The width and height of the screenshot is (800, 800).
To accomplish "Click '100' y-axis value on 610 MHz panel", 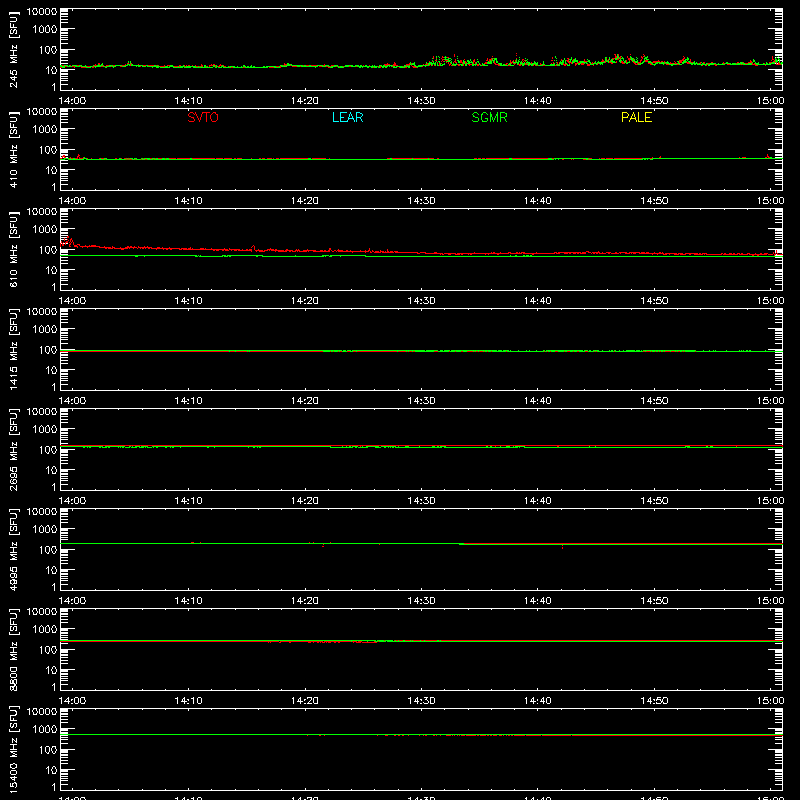I will (x=48, y=249).
